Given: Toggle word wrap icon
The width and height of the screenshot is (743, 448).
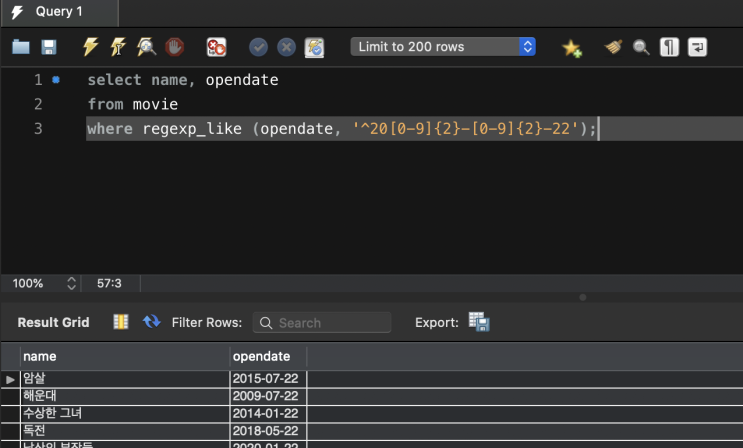Looking at the screenshot, I should 697,47.
